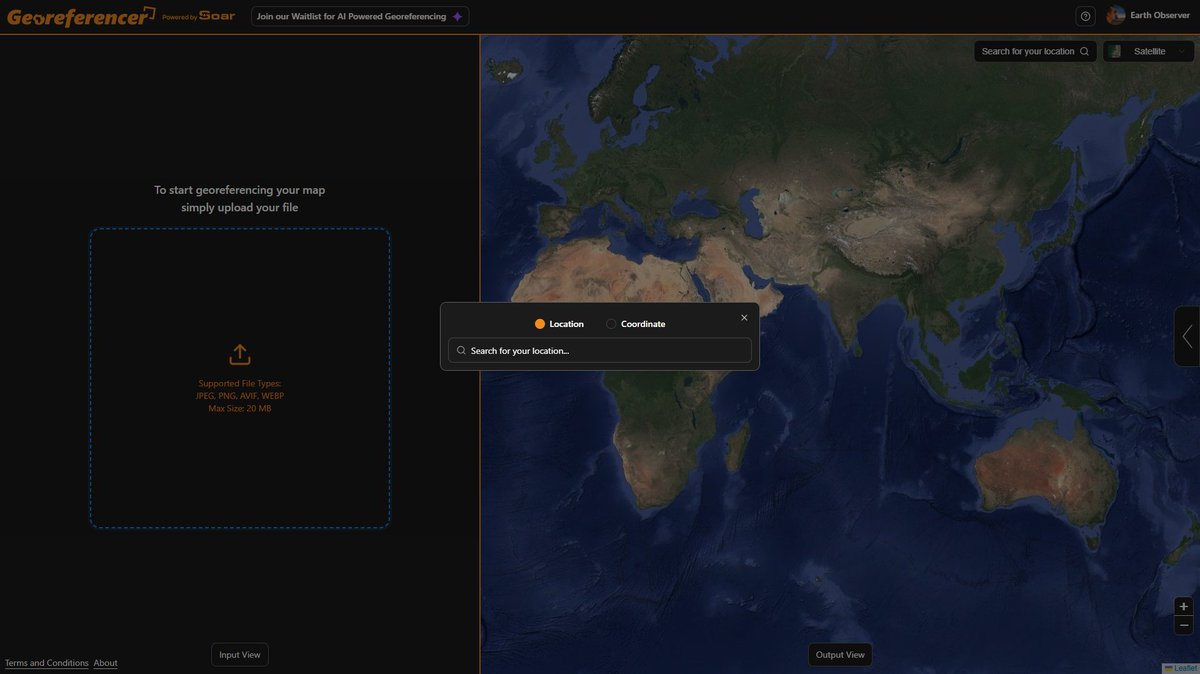Click the sparkle icon on the waitlist banner

[x=457, y=16]
